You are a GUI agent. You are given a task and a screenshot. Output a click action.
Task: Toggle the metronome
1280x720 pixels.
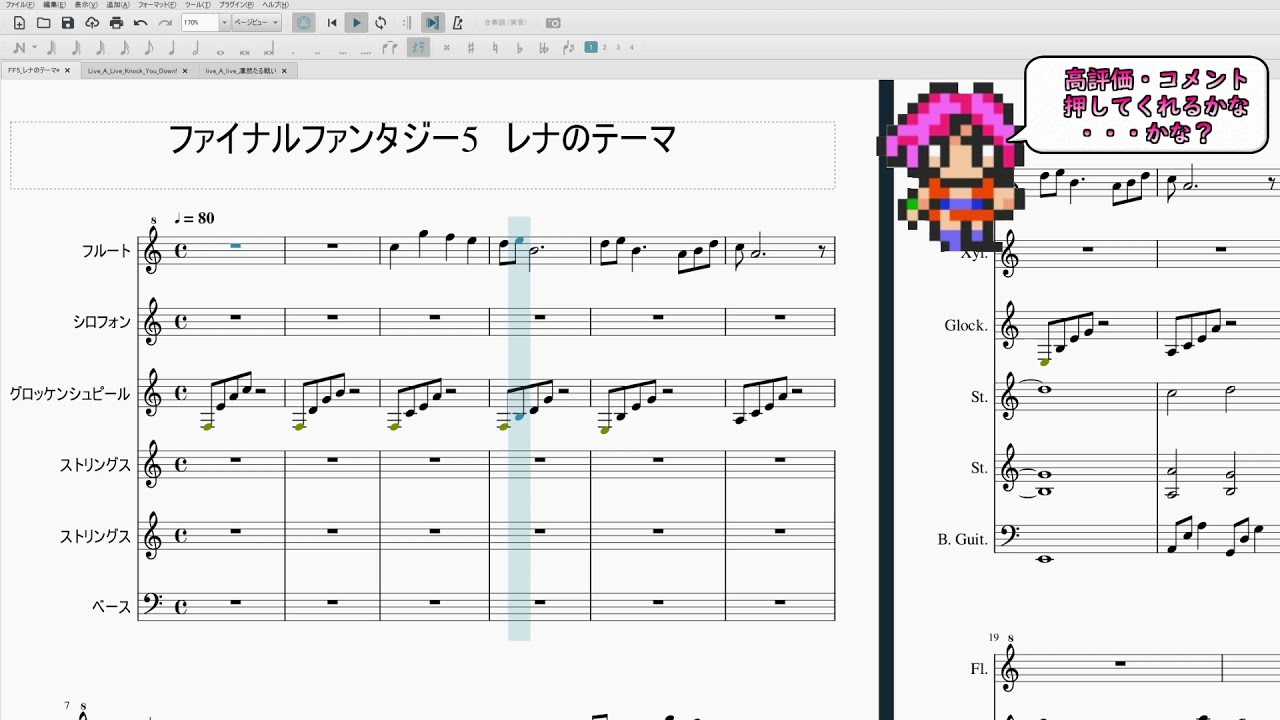click(x=457, y=22)
